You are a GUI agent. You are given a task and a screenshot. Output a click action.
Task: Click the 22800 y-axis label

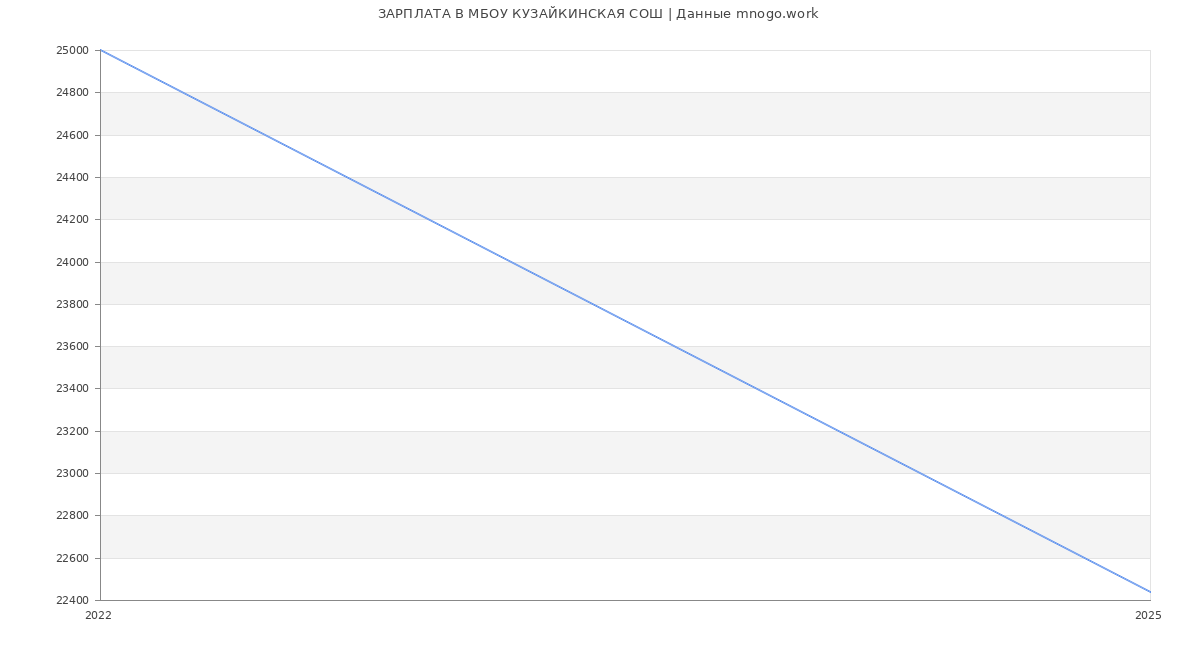(x=72, y=516)
